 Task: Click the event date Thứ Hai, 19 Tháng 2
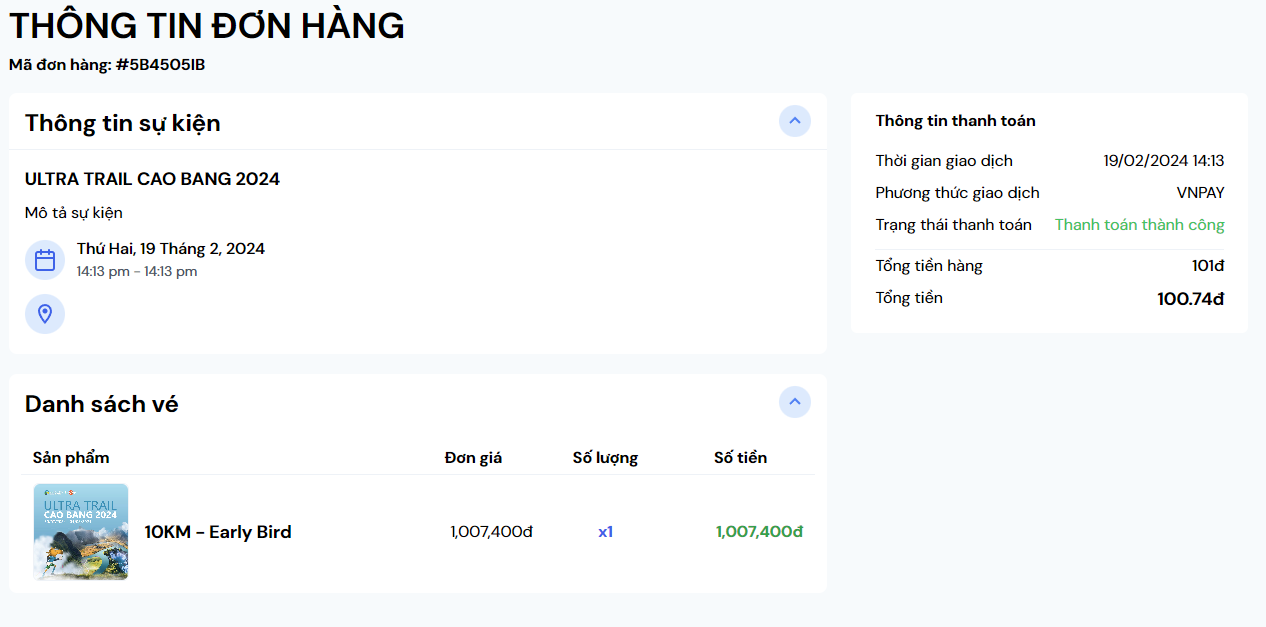[171, 249]
